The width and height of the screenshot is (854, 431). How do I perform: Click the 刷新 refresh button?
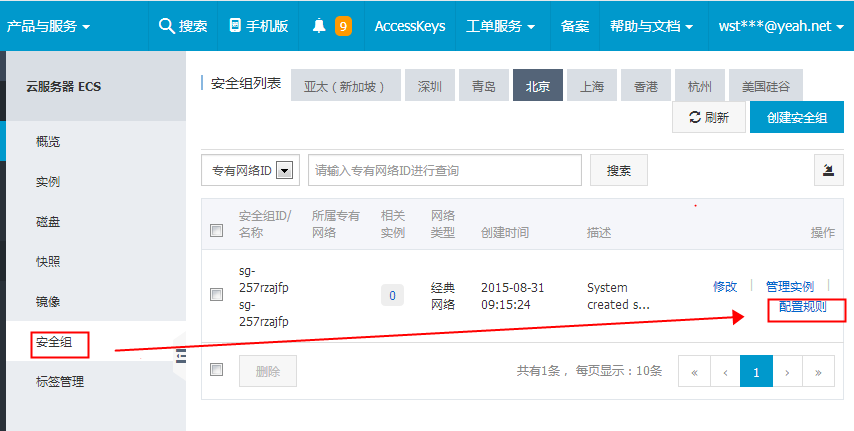click(709, 118)
